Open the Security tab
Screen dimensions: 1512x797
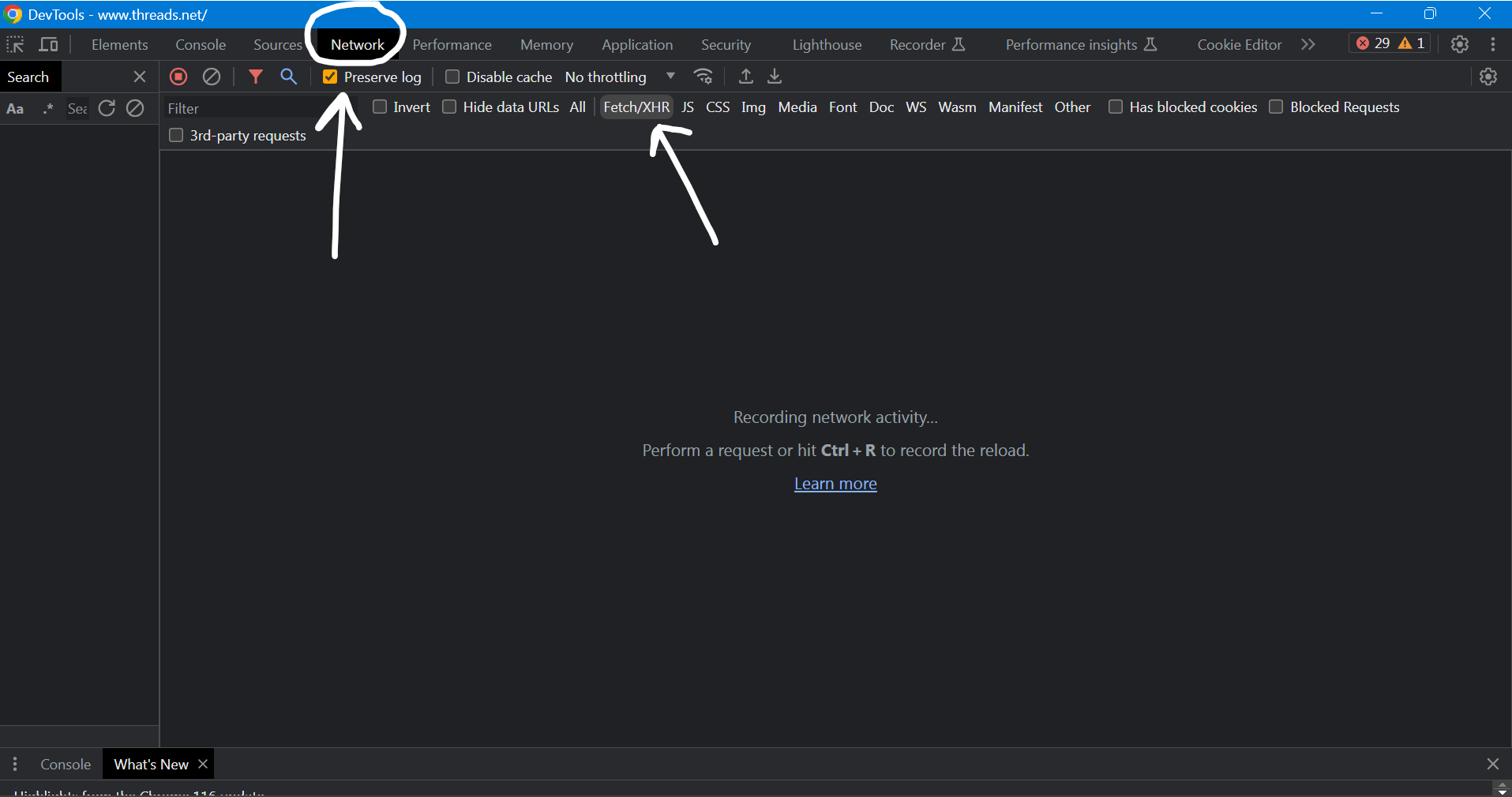[x=726, y=44]
